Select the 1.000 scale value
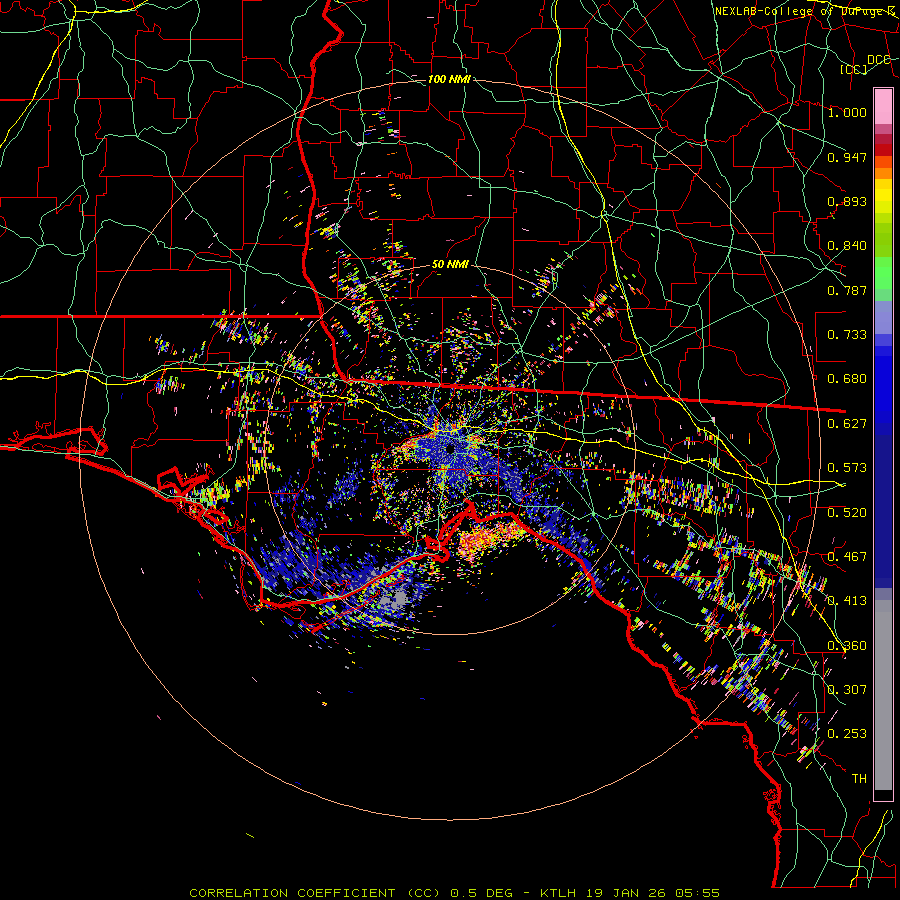Viewport: 900px width, 900px height. click(x=847, y=112)
